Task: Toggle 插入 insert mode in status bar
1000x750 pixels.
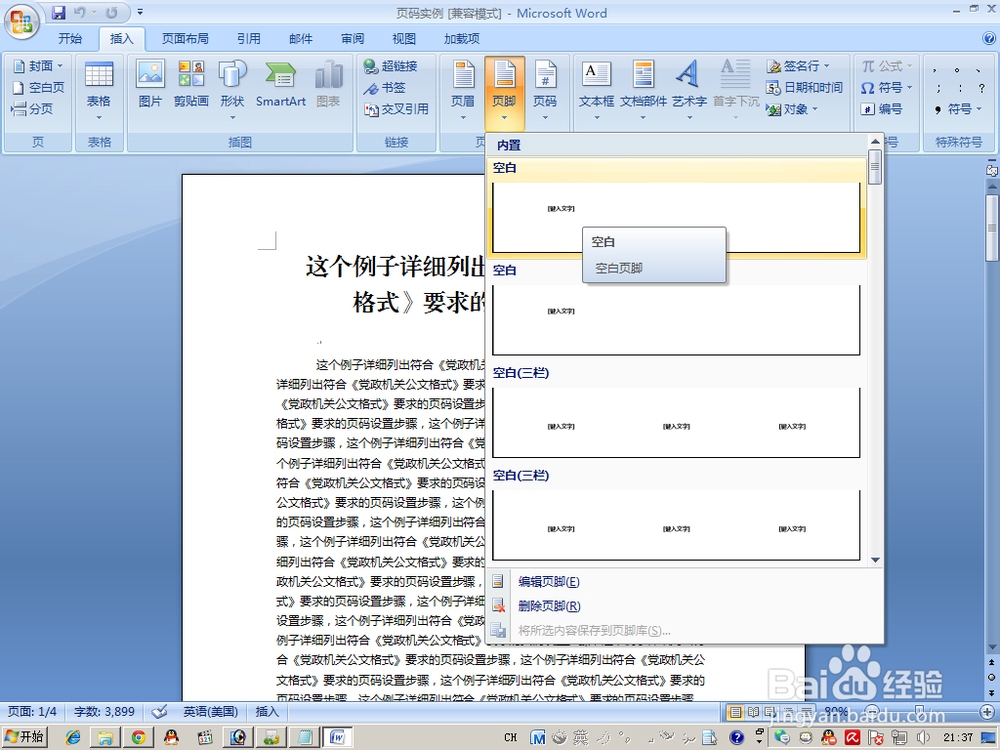Action: [x=267, y=712]
